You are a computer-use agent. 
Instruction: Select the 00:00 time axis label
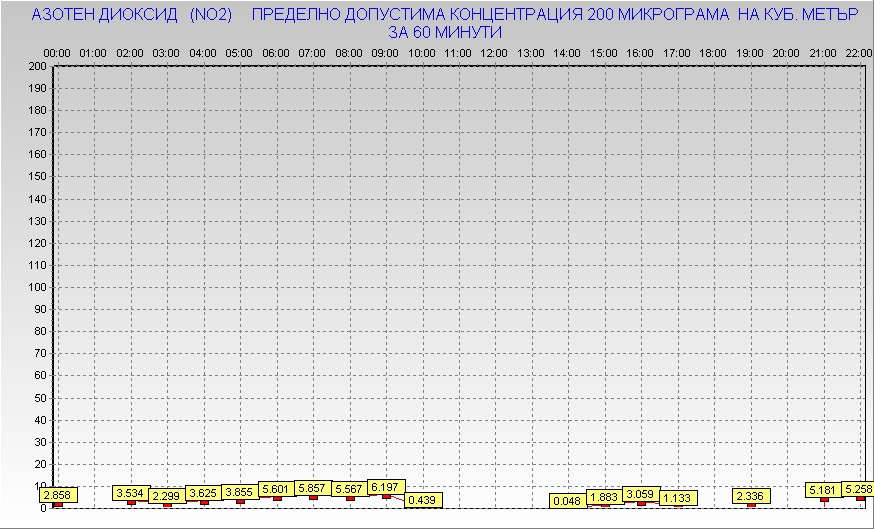coord(57,52)
